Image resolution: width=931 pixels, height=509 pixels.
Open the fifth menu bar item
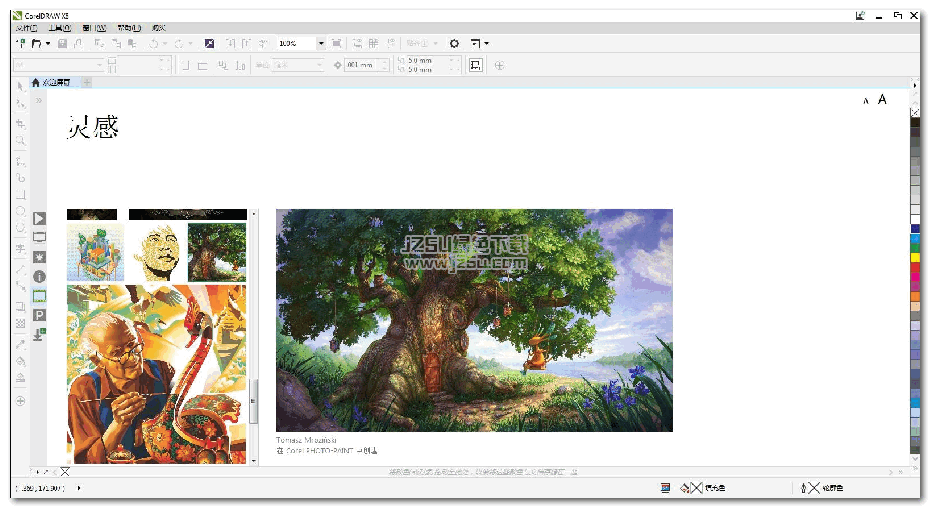pyautogui.click(x=159, y=28)
